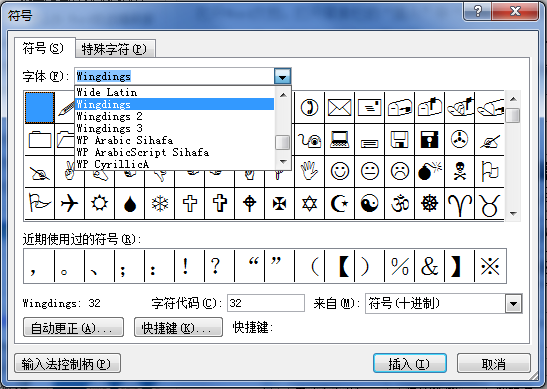Click the font name text field

175,76
